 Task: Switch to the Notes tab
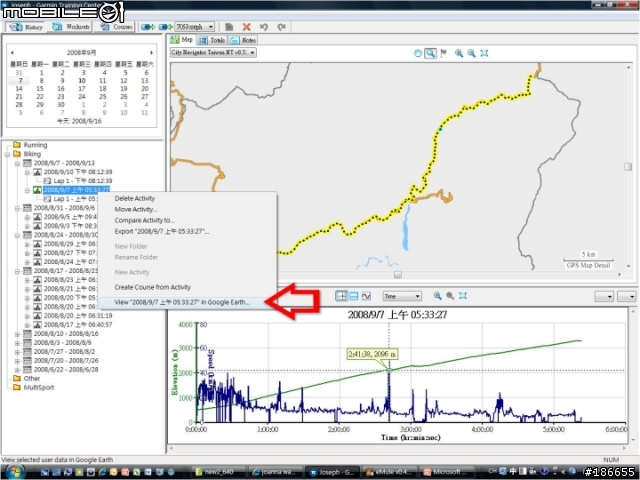242,40
